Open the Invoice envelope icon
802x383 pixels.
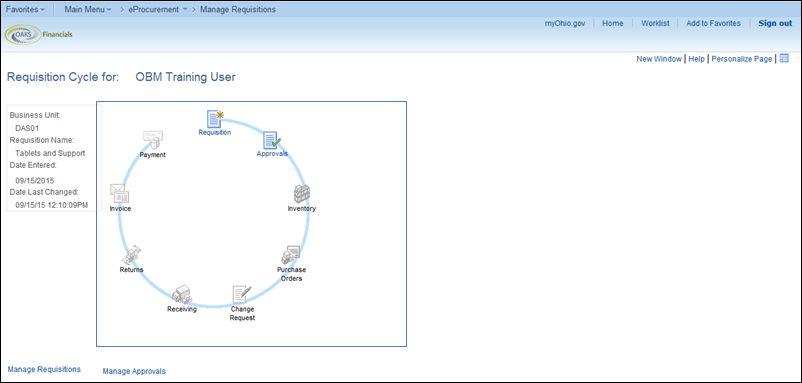pyautogui.click(x=120, y=193)
